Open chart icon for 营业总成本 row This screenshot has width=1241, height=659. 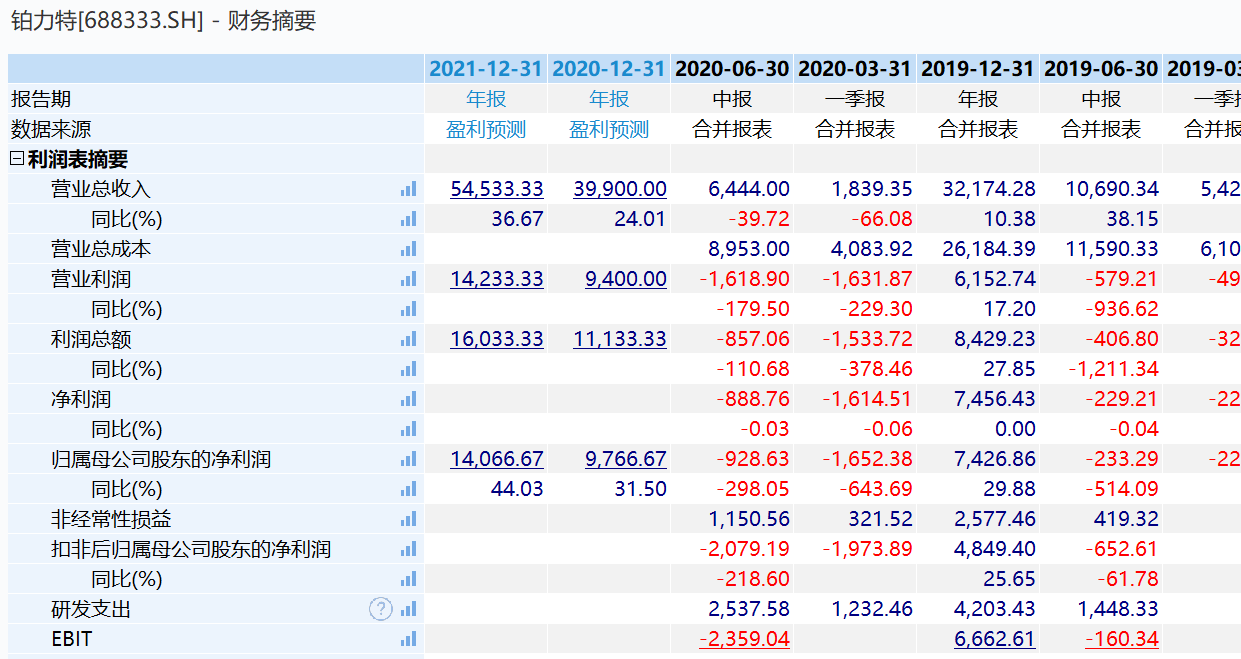[408, 249]
